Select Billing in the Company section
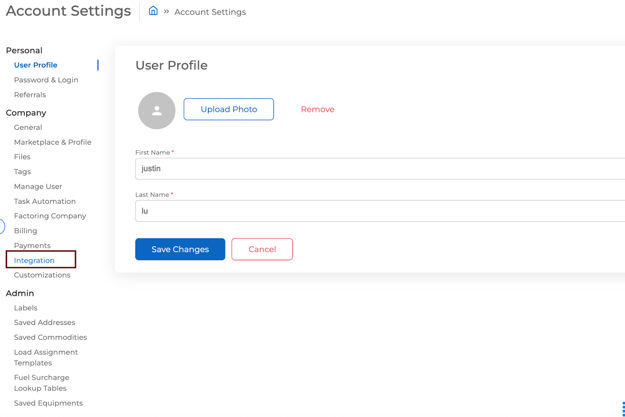Image resolution: width=625 pixels, height=417 pixels. tap(26, 230)
